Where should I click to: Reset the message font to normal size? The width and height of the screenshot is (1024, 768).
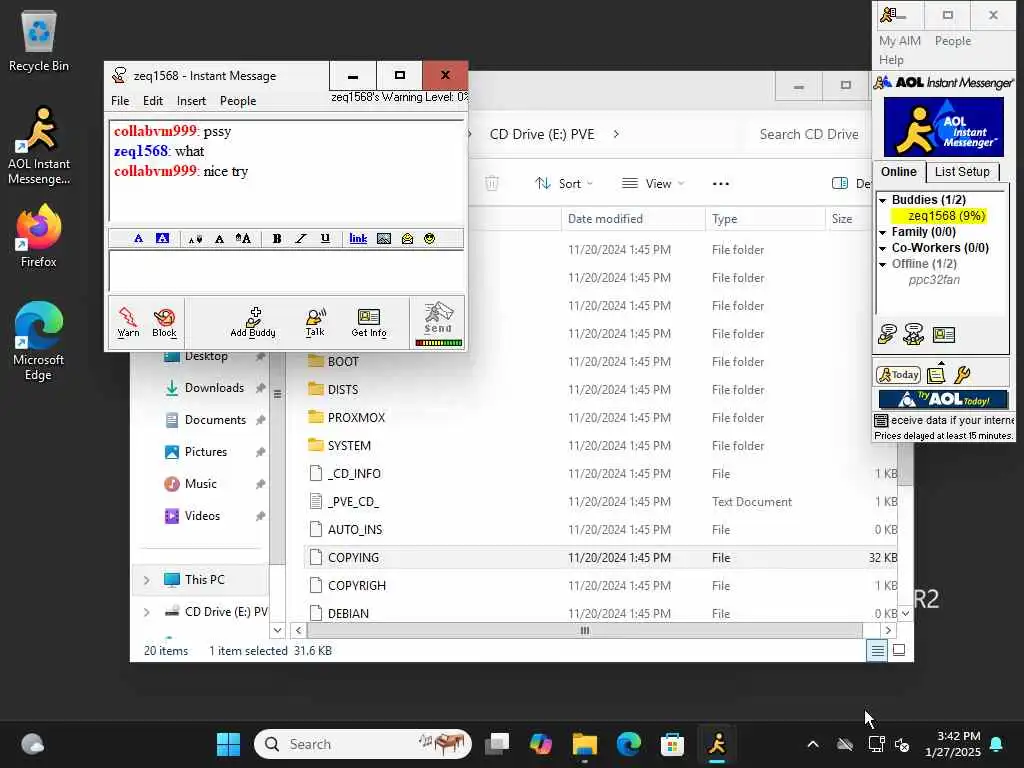point(219,239)
